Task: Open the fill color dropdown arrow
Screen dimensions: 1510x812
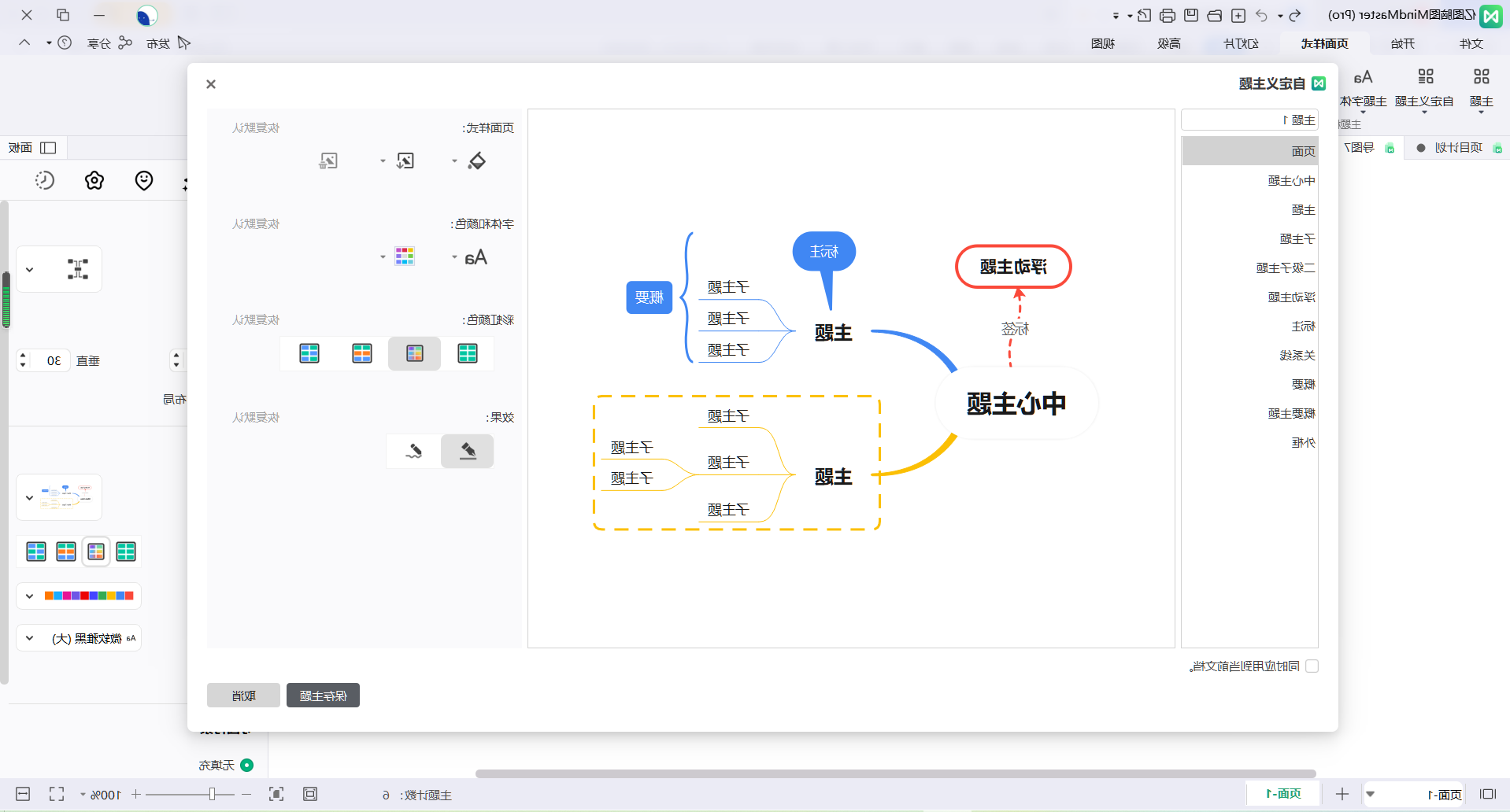Action: tap(454, 161)
